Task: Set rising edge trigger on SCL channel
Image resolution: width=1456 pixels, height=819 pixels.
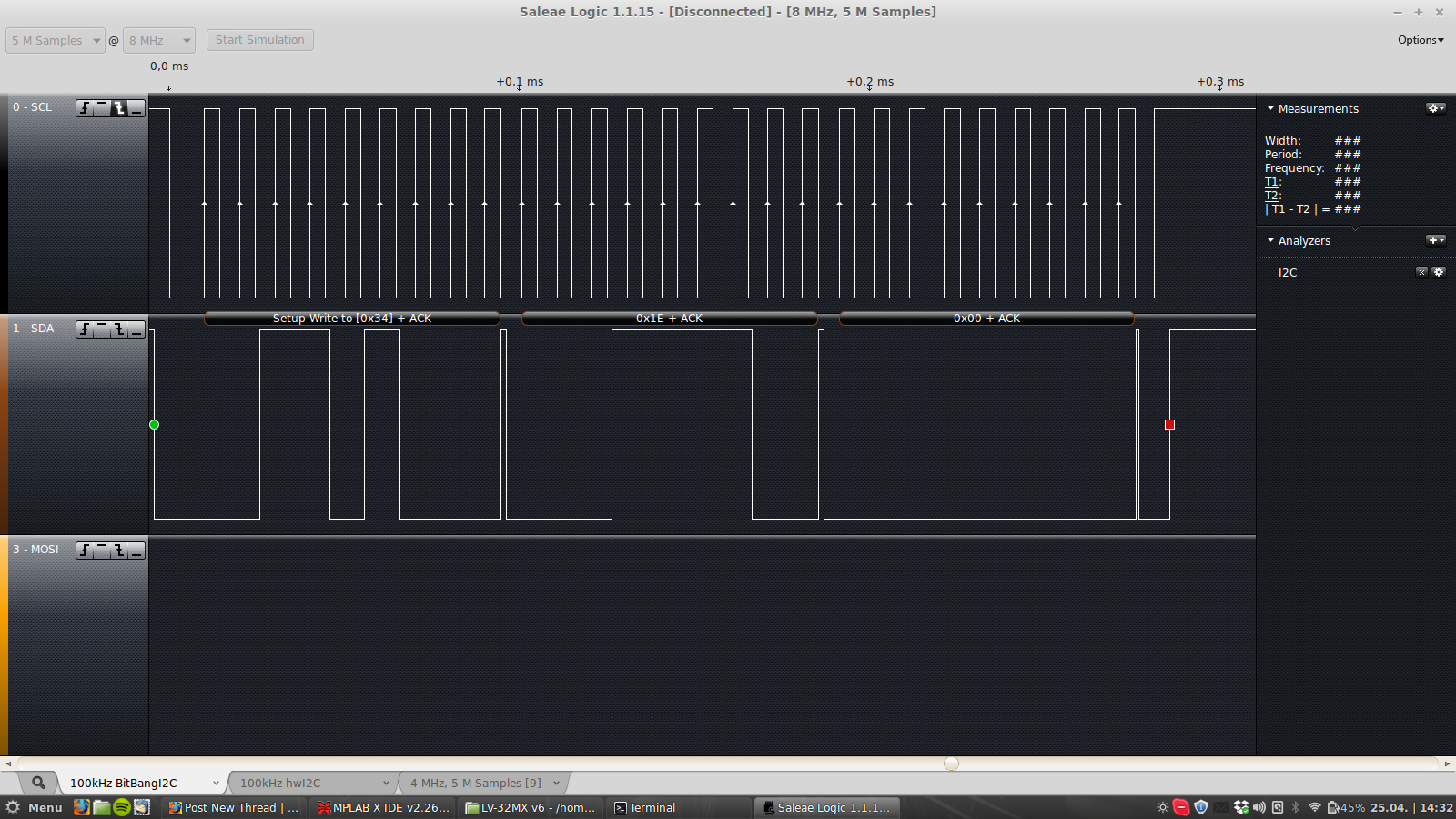Action: (85, 108)
